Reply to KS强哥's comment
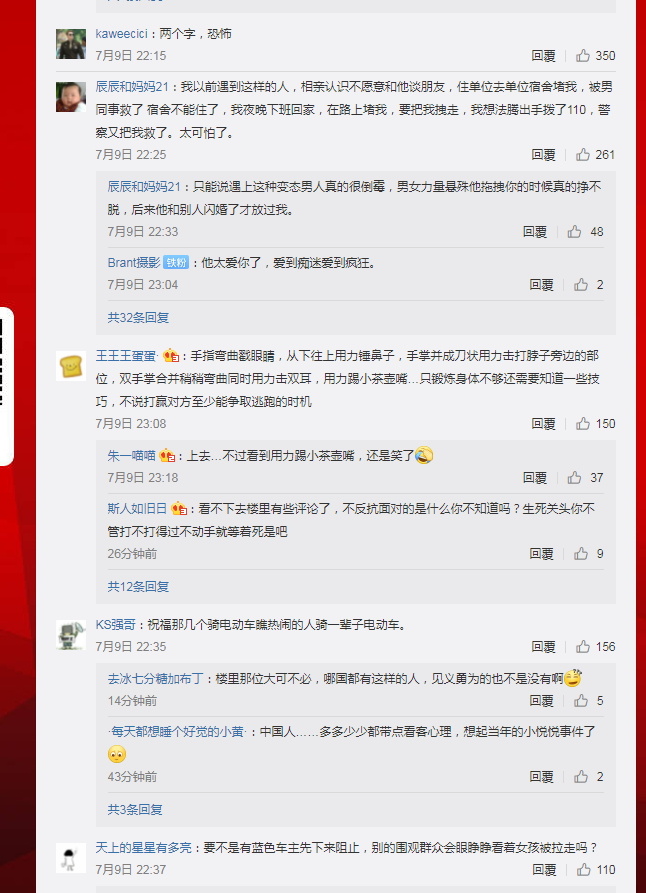 543,646
